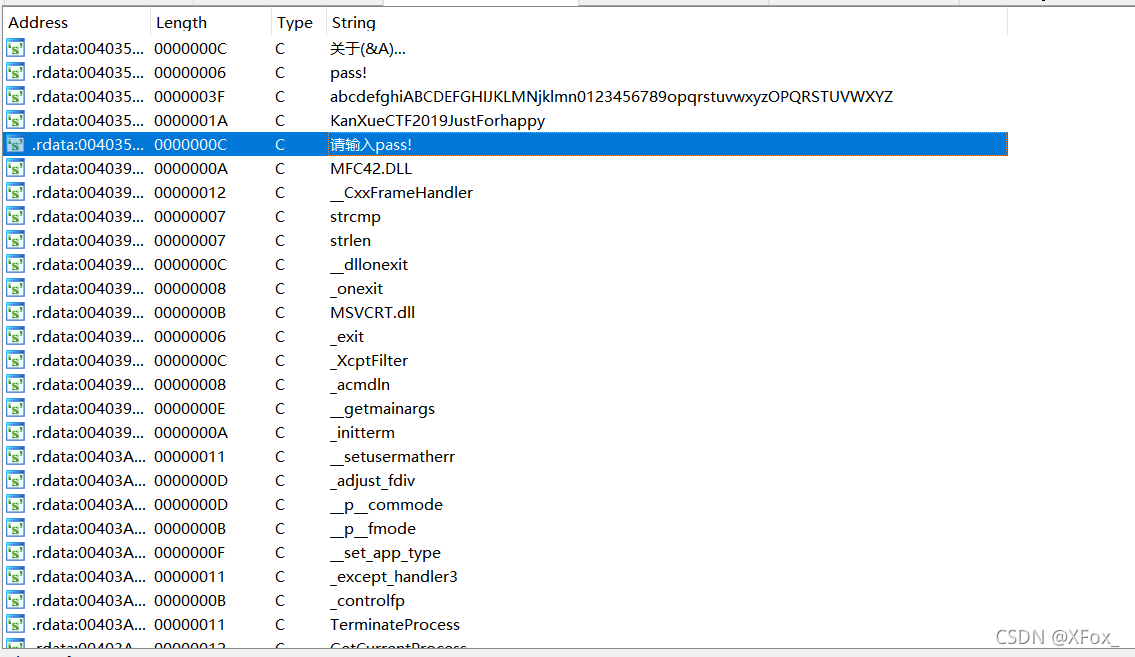This screenshot has width=1135, height=657.
Task: Click string icon beside _initterm row
Action: 15,432
